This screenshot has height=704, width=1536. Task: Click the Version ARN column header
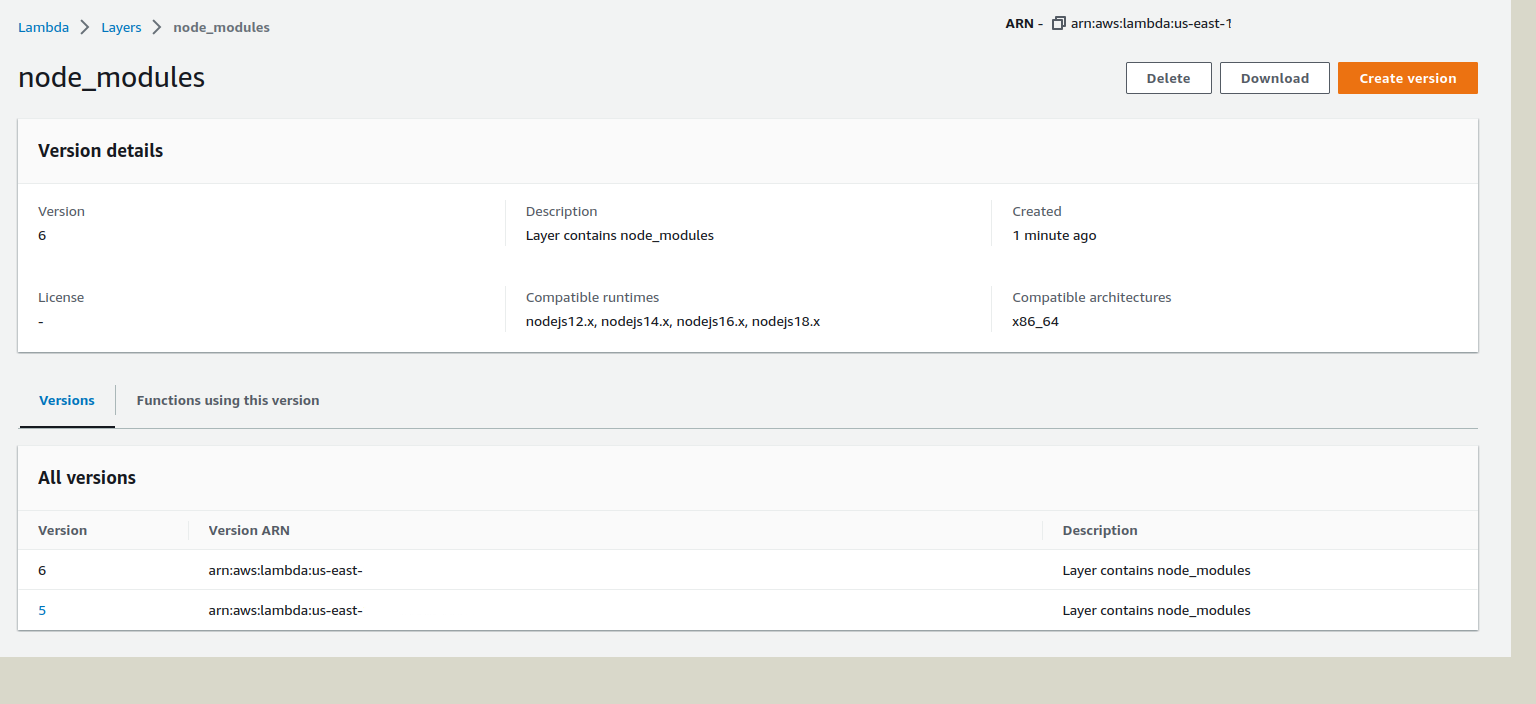pos(249,530)
